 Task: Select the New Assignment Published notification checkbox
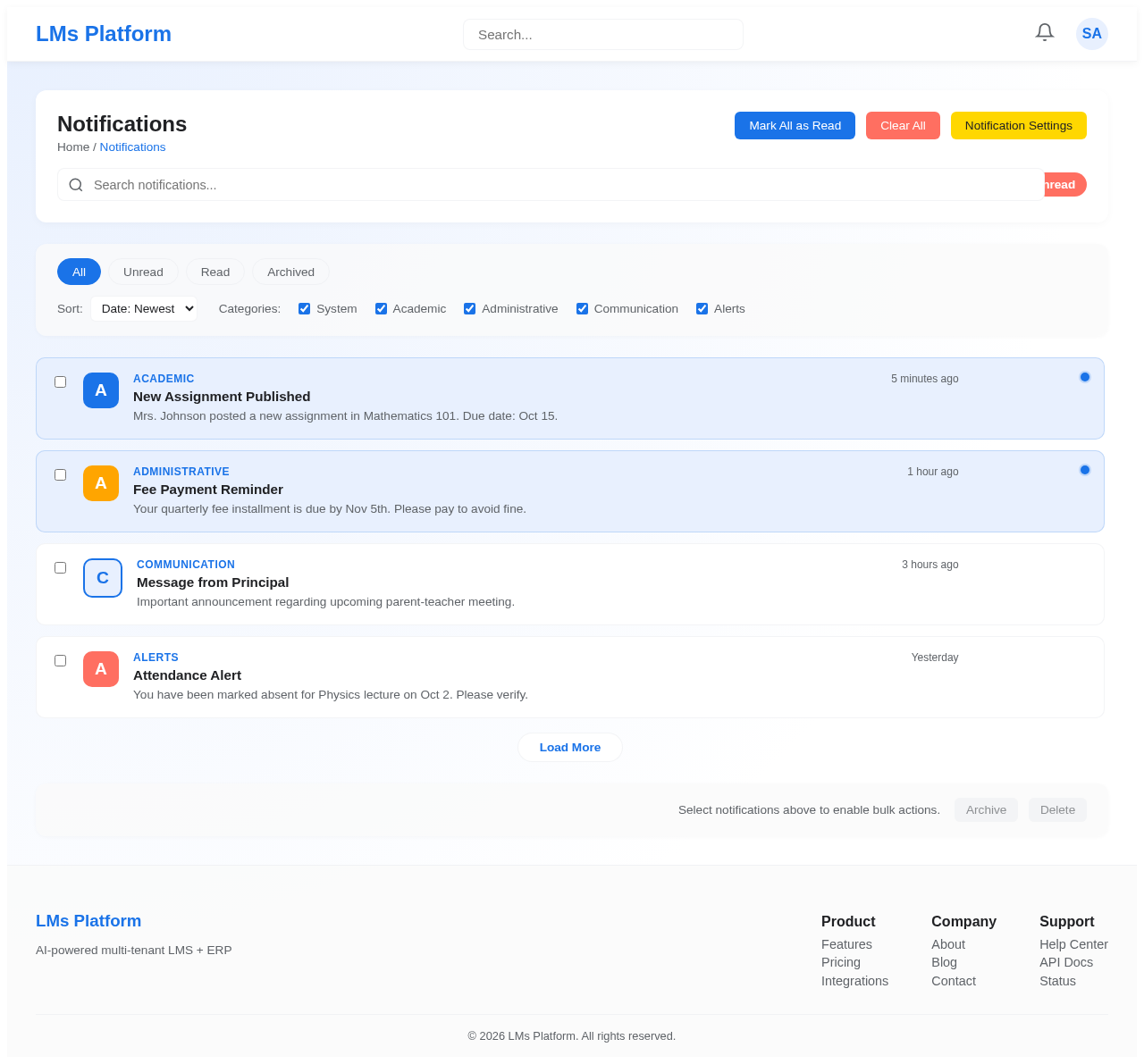pyautogui.click(x=61, y=381)
